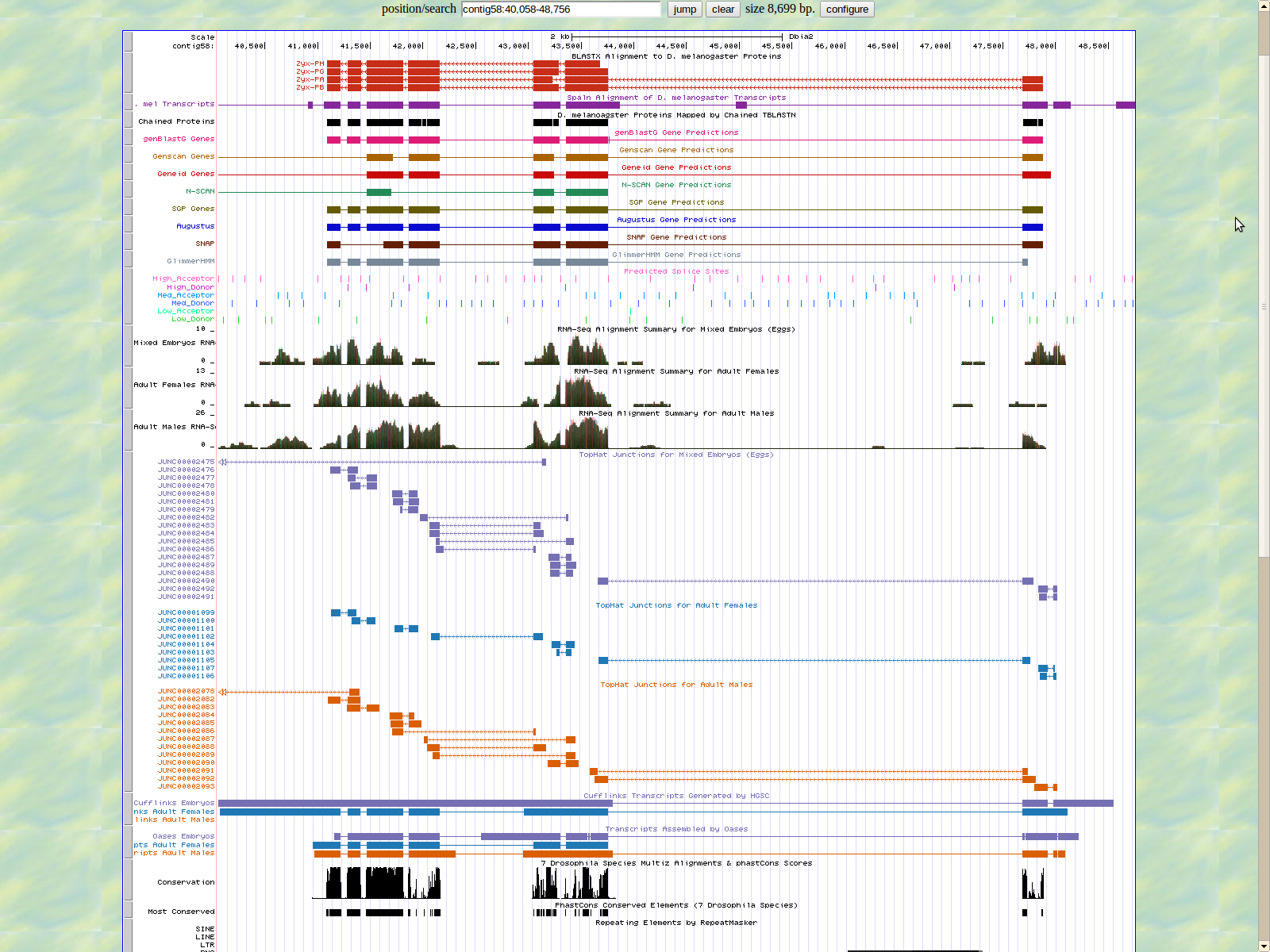
Task: Select junction label JUNC00002093
Action: 186,786
